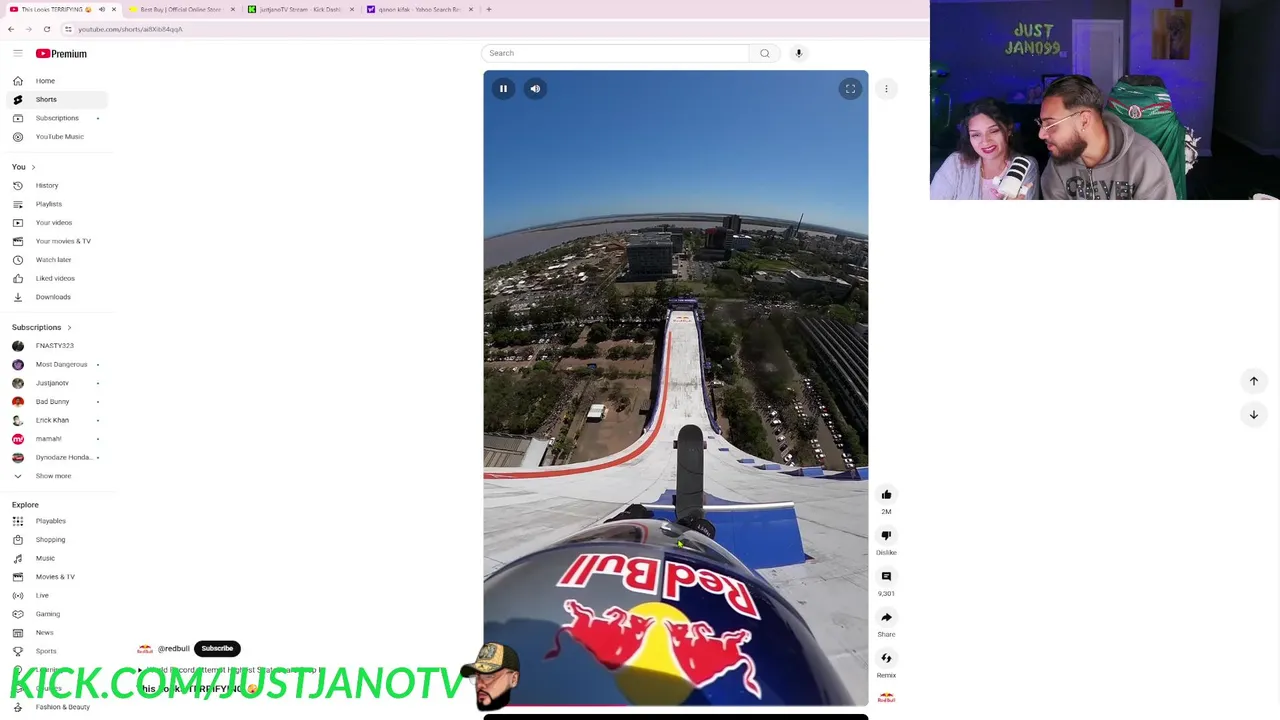The width and height of the screenshot is (1280, 720).
Task: Click the address bar URL
Action: (130, 29)
